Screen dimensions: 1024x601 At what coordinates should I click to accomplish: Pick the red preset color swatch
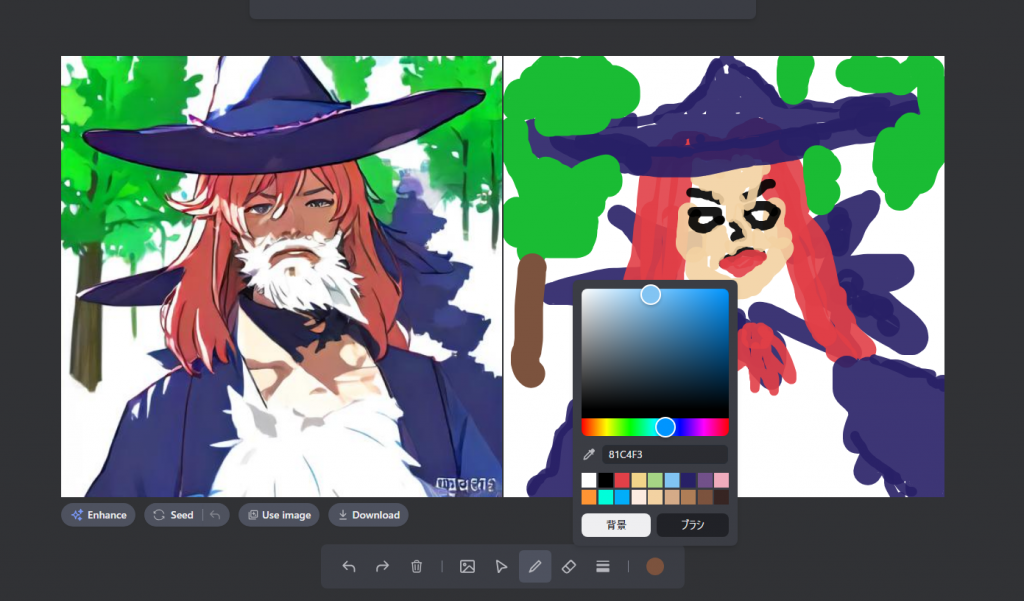click(x=622, y=480)
